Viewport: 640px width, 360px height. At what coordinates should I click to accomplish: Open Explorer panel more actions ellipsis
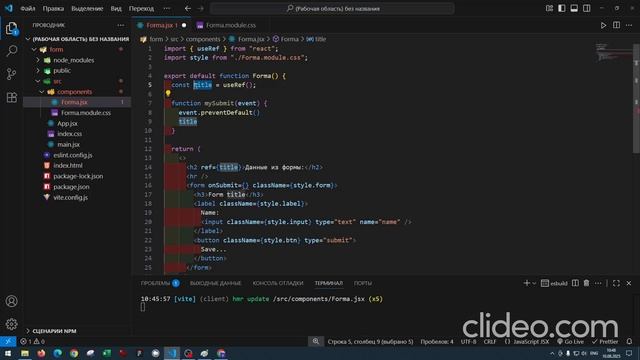point(120,25)
